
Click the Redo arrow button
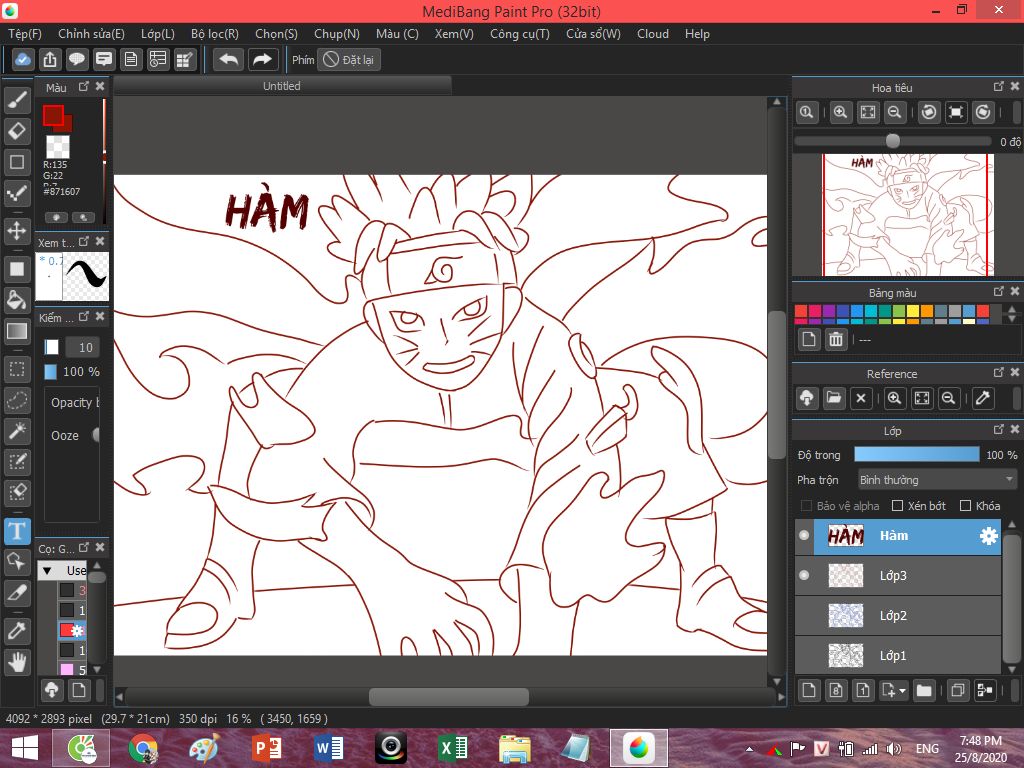click(x=262, y=60)
